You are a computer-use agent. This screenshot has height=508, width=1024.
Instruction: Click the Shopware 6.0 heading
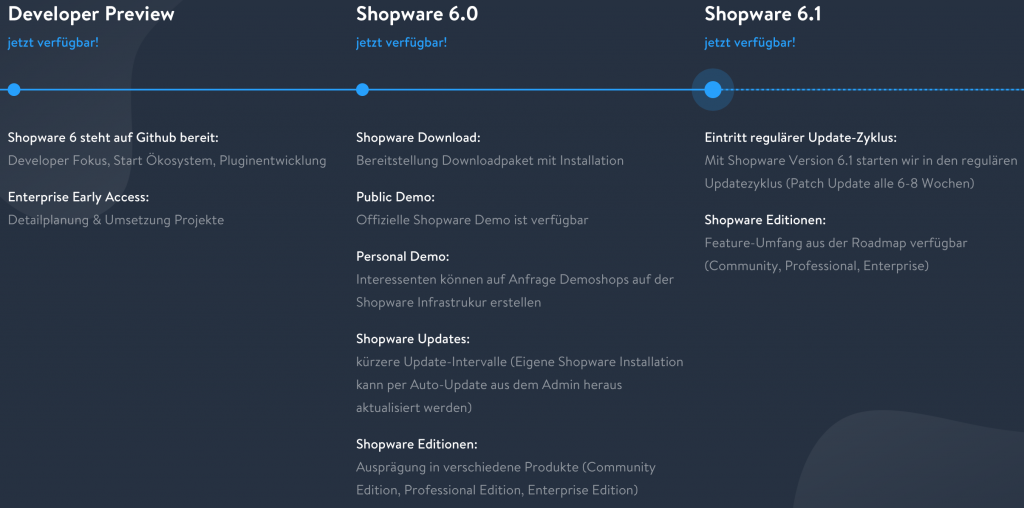click(417, 14)
